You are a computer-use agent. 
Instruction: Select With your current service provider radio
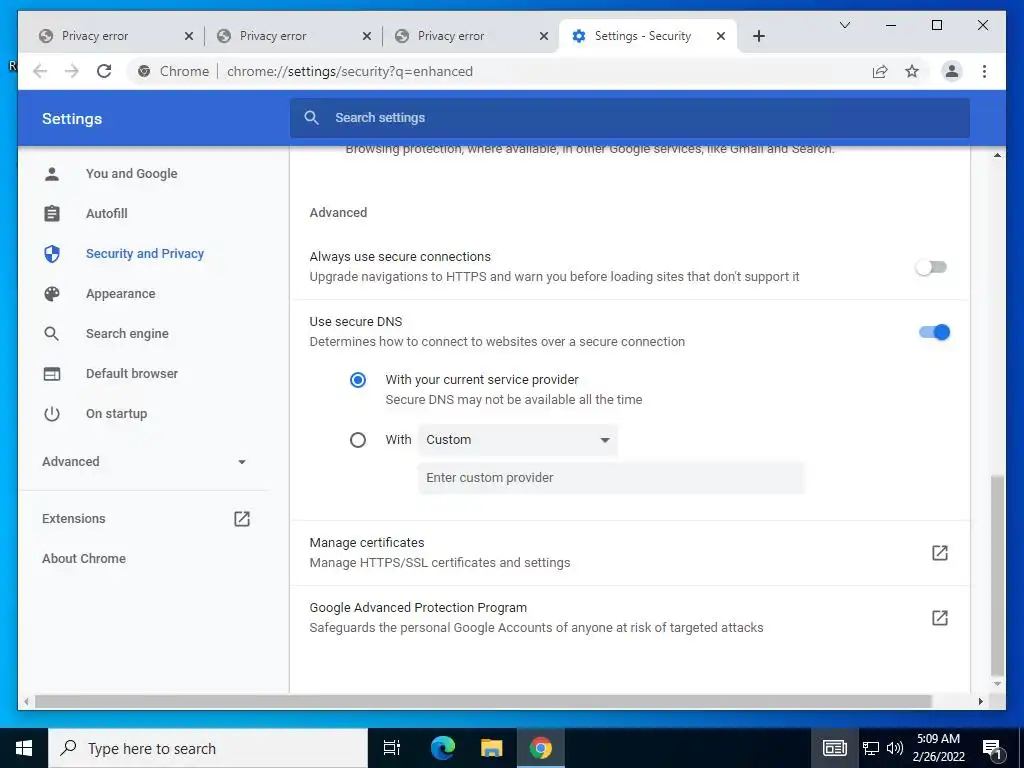[x=358, y=380]
